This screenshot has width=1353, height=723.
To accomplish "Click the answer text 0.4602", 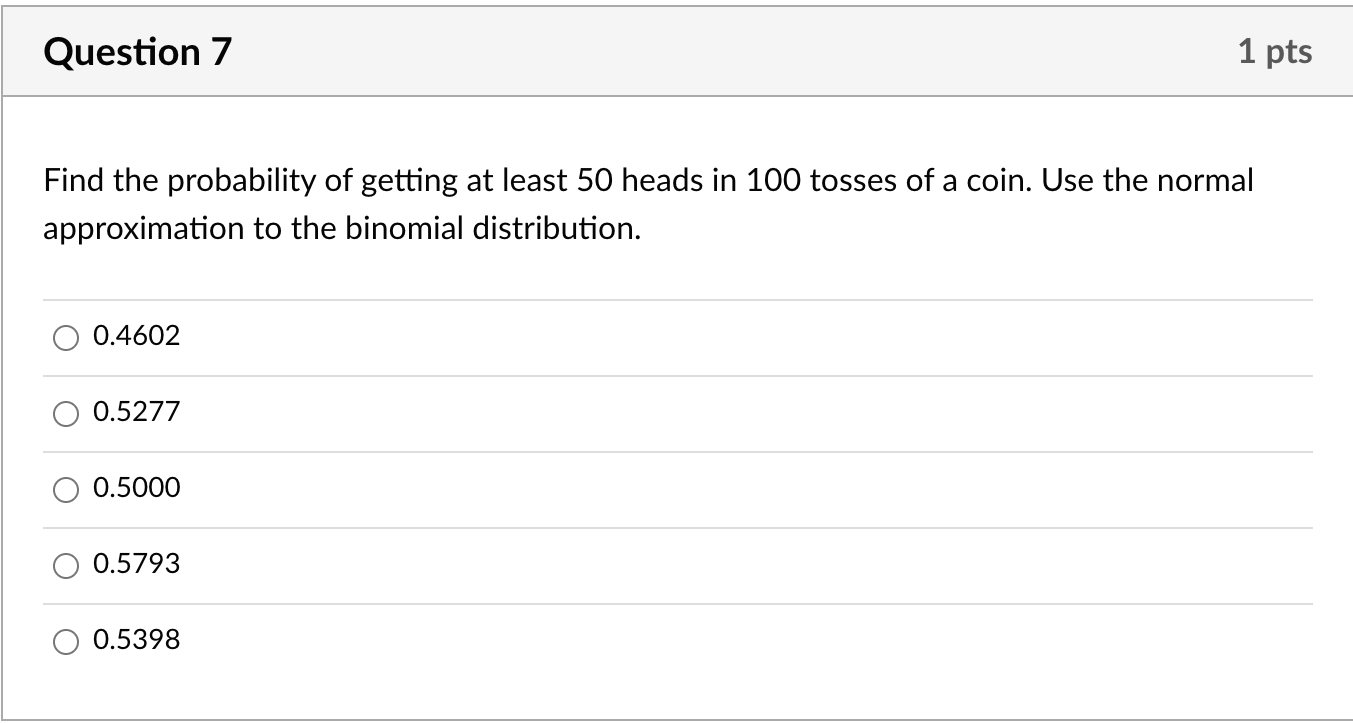I will pyautogui.click(x=135, y=336).
